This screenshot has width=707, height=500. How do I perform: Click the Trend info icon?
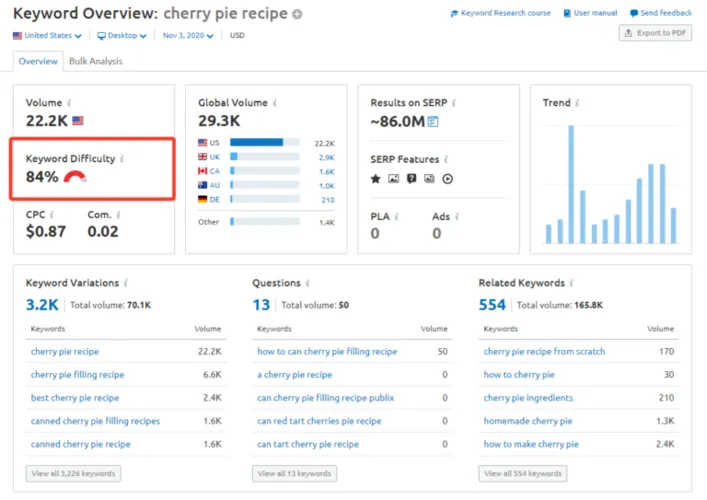(577, 103)
